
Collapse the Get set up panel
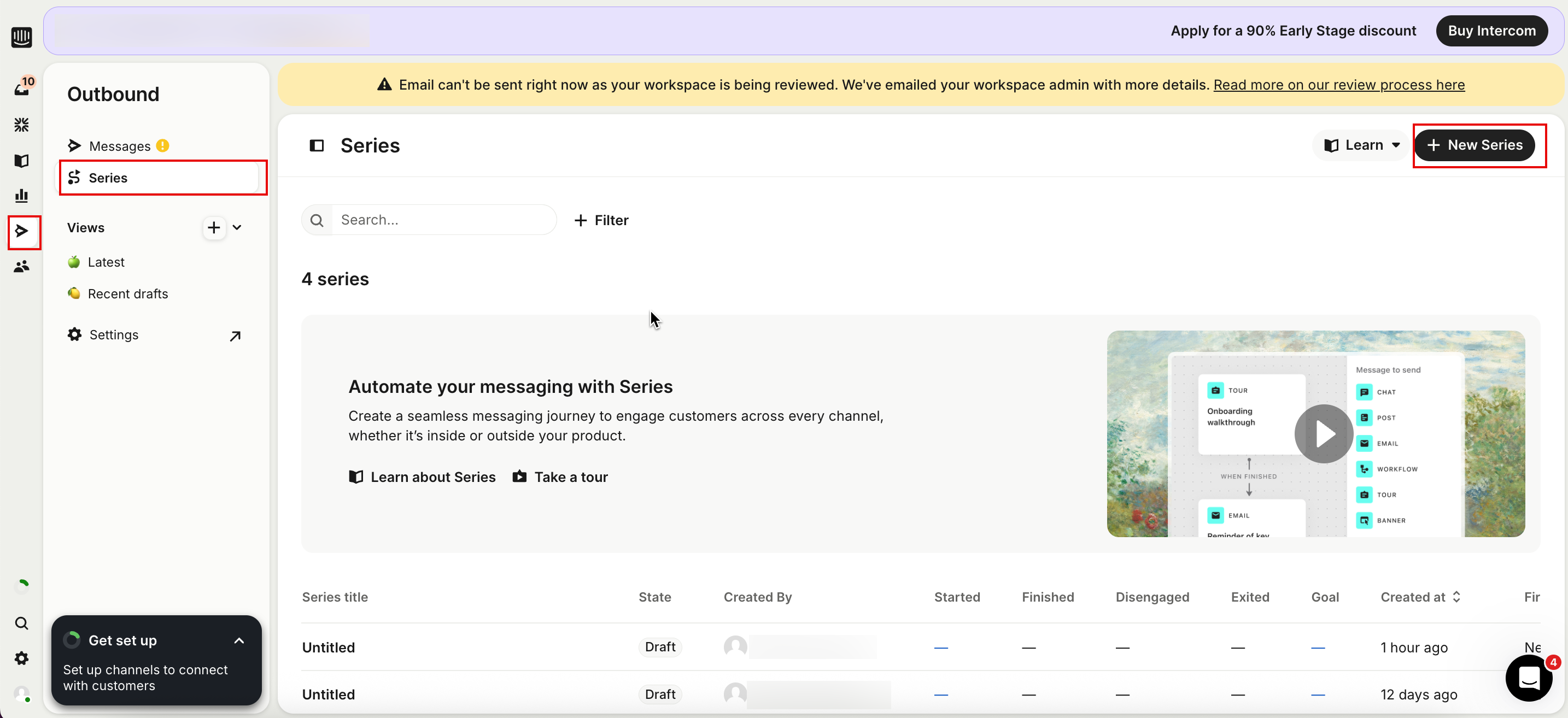tap(239, 641)
